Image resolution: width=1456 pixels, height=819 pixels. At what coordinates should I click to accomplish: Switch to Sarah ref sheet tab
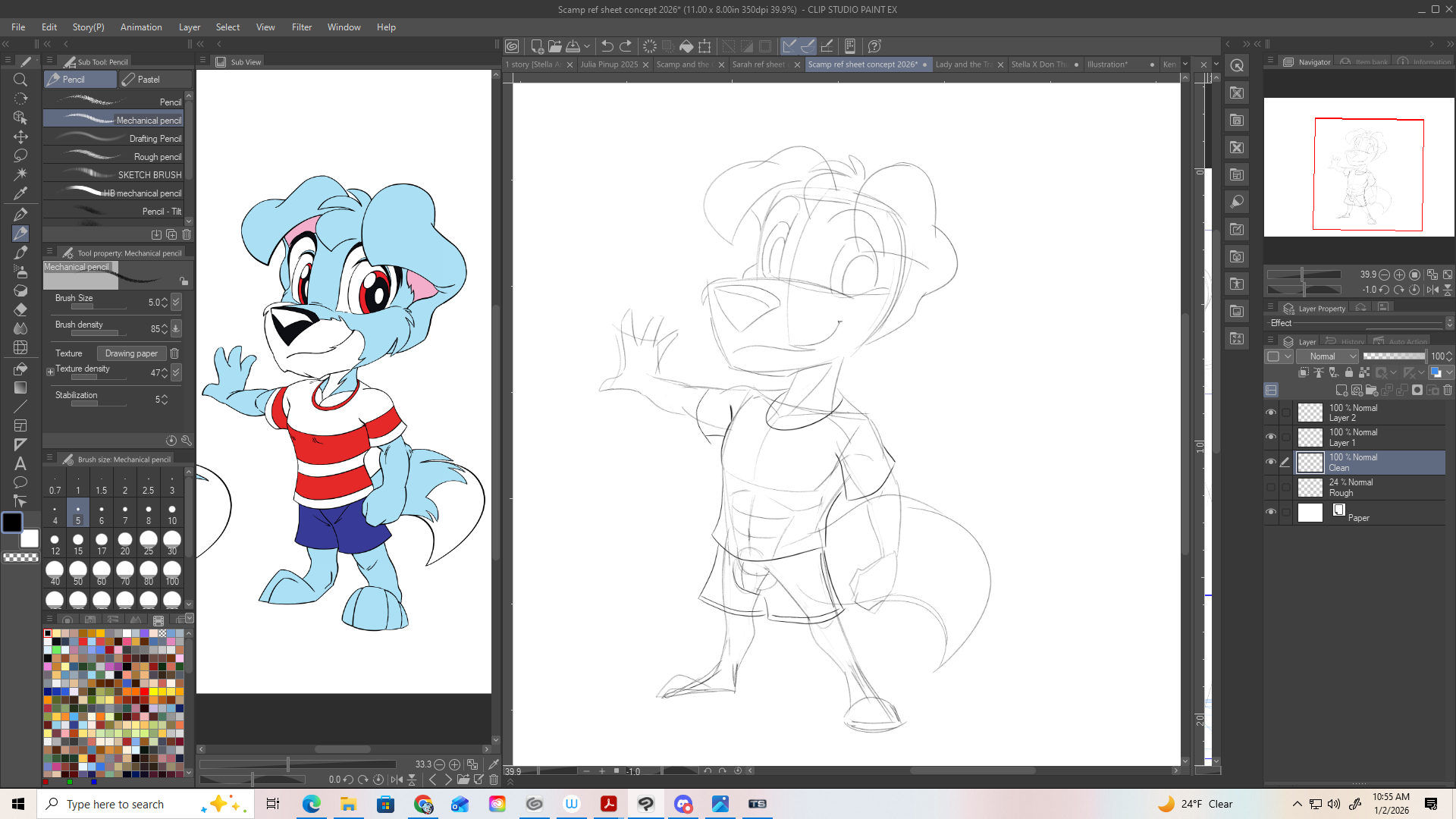pyautogui.click(x=759, y=64)
